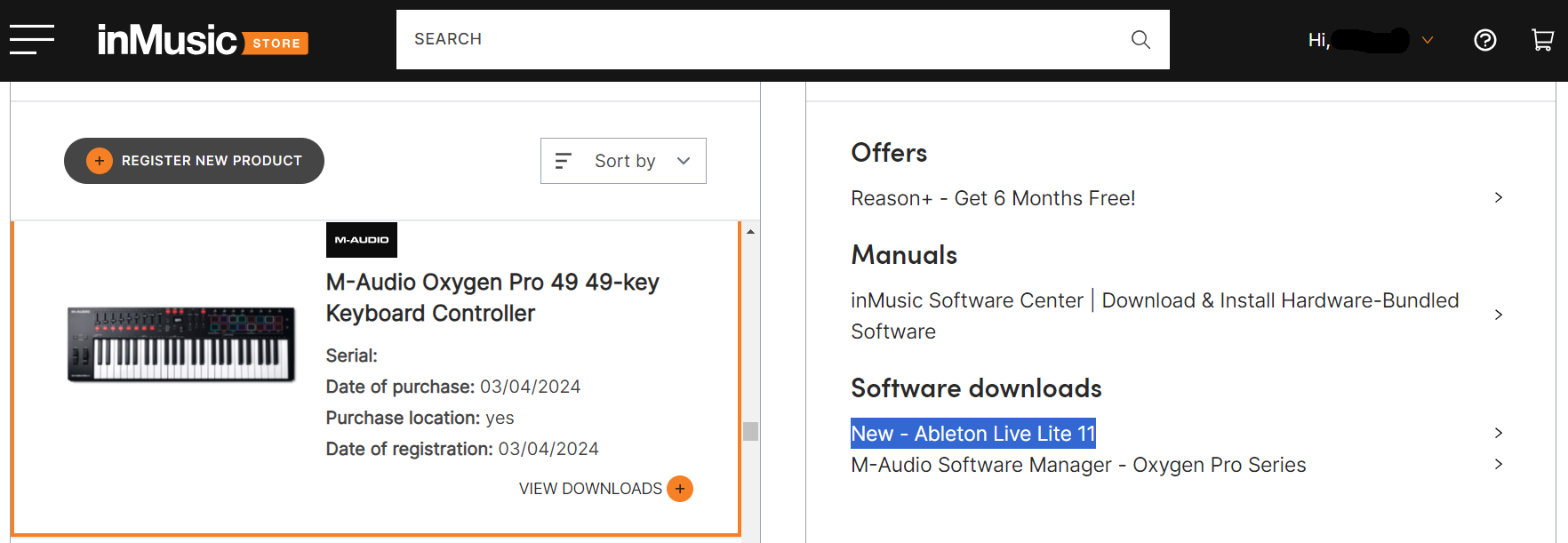The image size is (1568, 543).
Task: Click the product list scrollbar thumb
Action: [x=751, y=431]
